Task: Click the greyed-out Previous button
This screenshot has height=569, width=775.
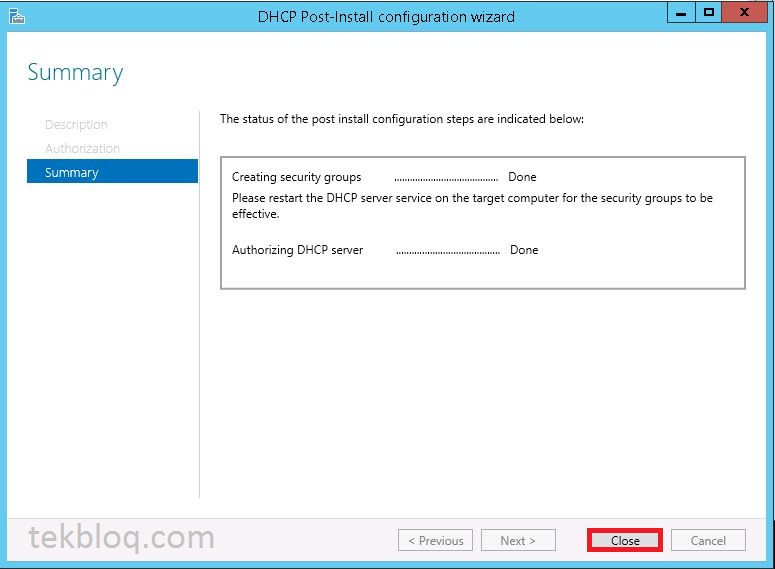Action: click(x=435, y=540)
